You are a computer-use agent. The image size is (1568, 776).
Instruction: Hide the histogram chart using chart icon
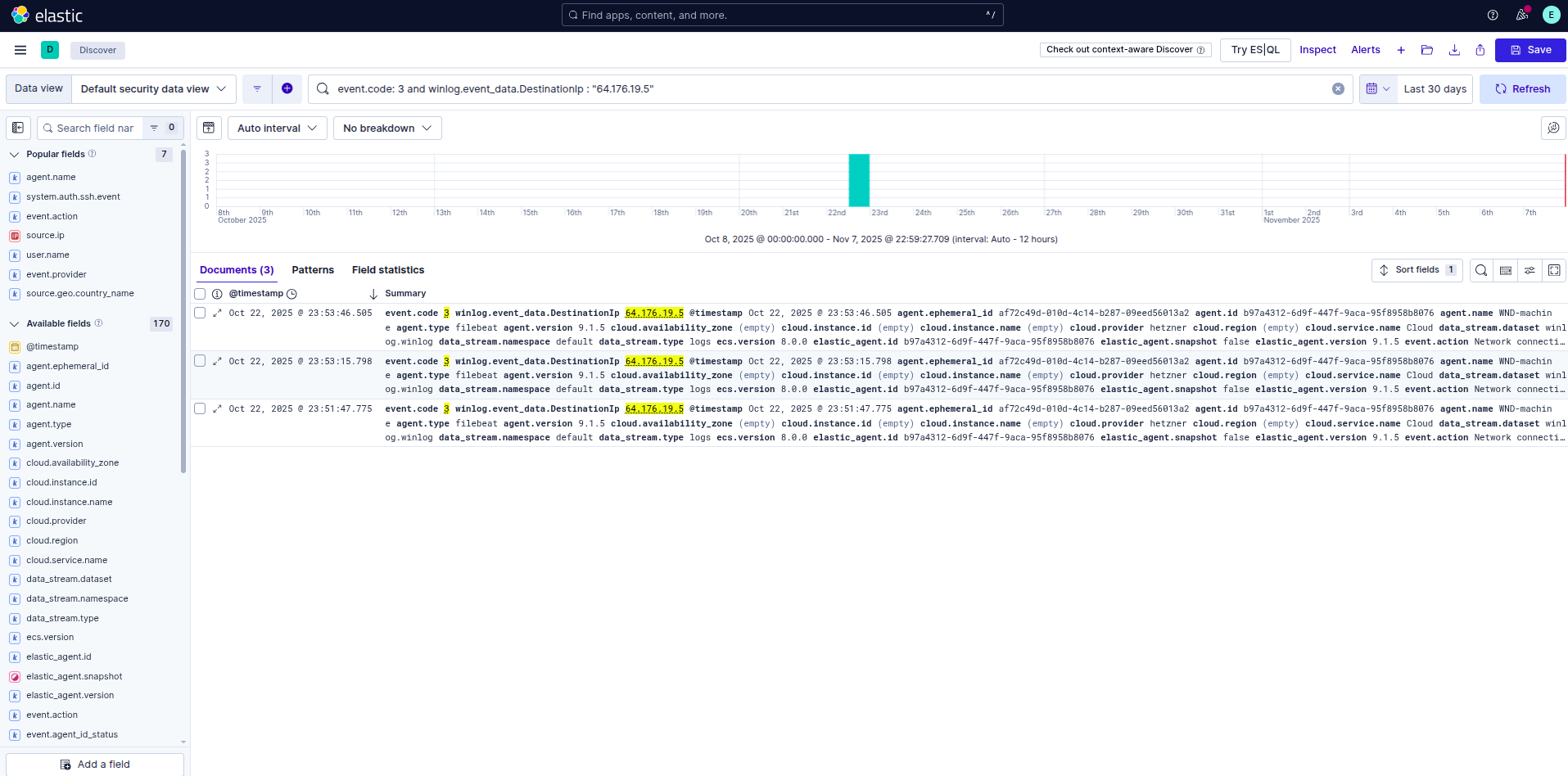[209, 128]
